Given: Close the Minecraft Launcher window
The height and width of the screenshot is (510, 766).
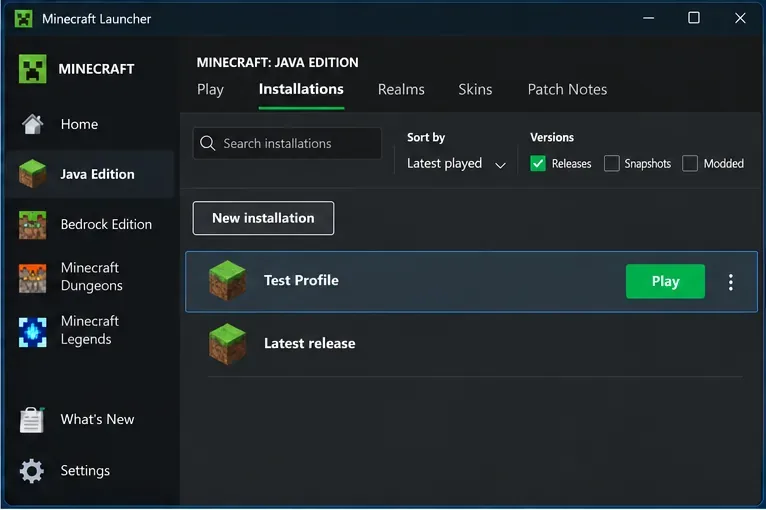Looking at the screenshot, I should tap(740, 18).
